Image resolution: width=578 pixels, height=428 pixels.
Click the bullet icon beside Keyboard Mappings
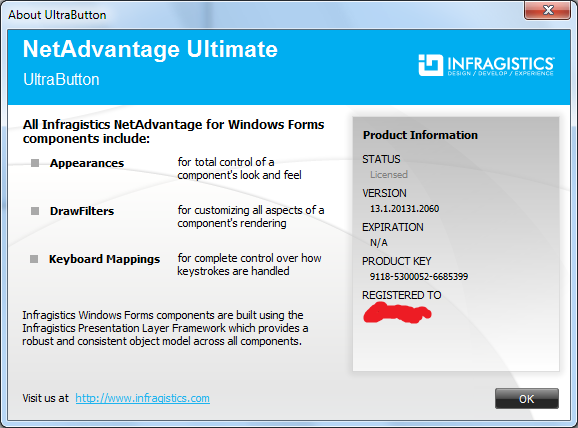[34, 259]
